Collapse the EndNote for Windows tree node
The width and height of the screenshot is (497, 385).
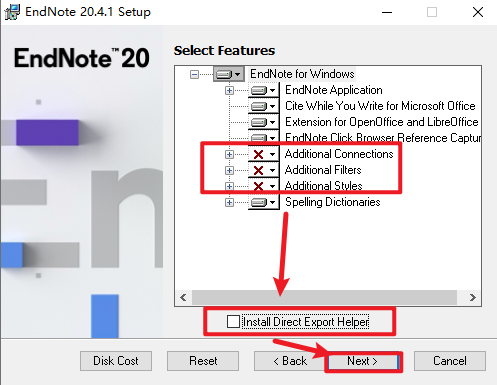click(194, 74)
